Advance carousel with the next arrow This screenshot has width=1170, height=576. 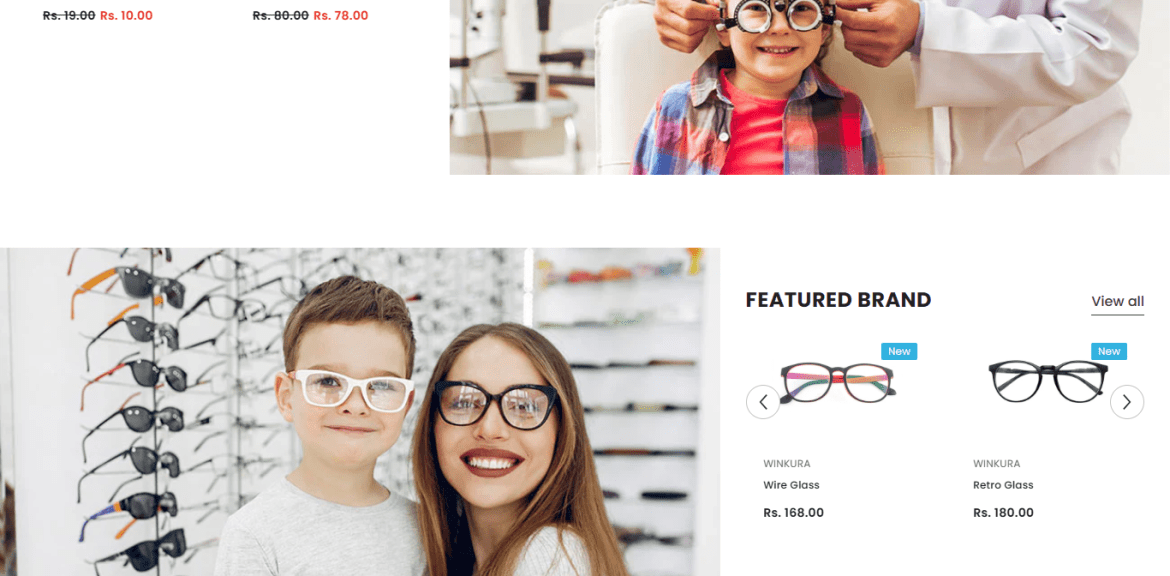click(1127, 402)
